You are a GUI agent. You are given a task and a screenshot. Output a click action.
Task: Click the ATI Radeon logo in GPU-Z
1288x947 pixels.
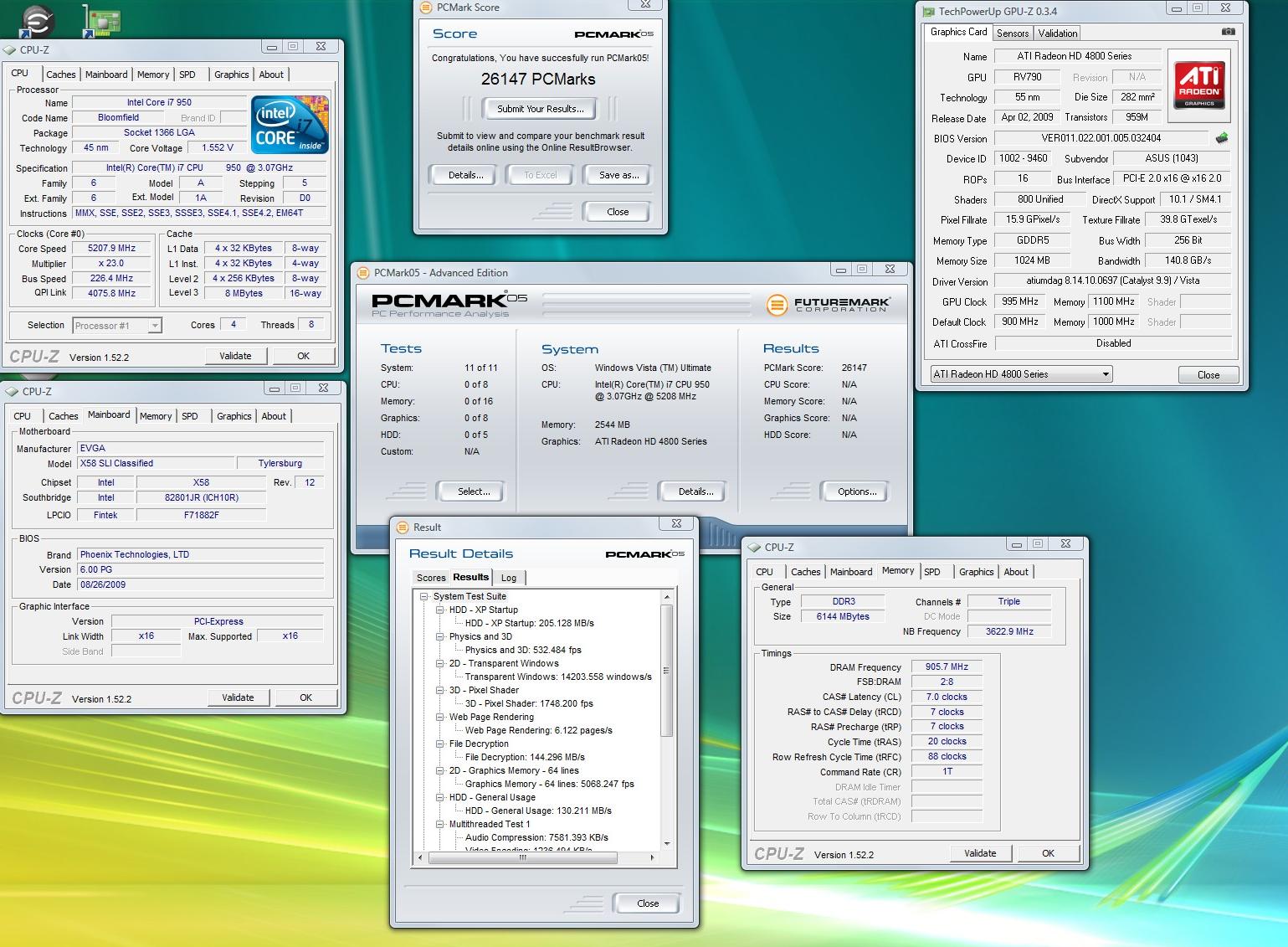[x=1199, y=85]
